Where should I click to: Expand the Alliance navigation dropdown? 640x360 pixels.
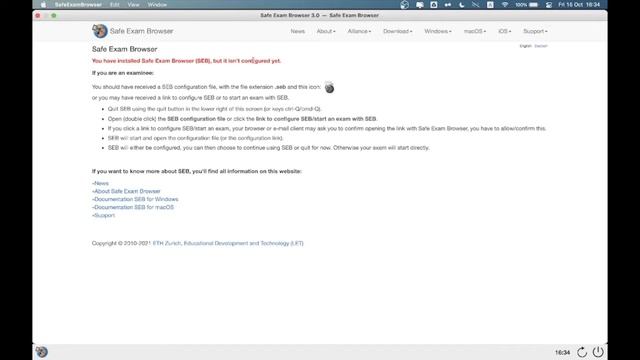(359, 31)
